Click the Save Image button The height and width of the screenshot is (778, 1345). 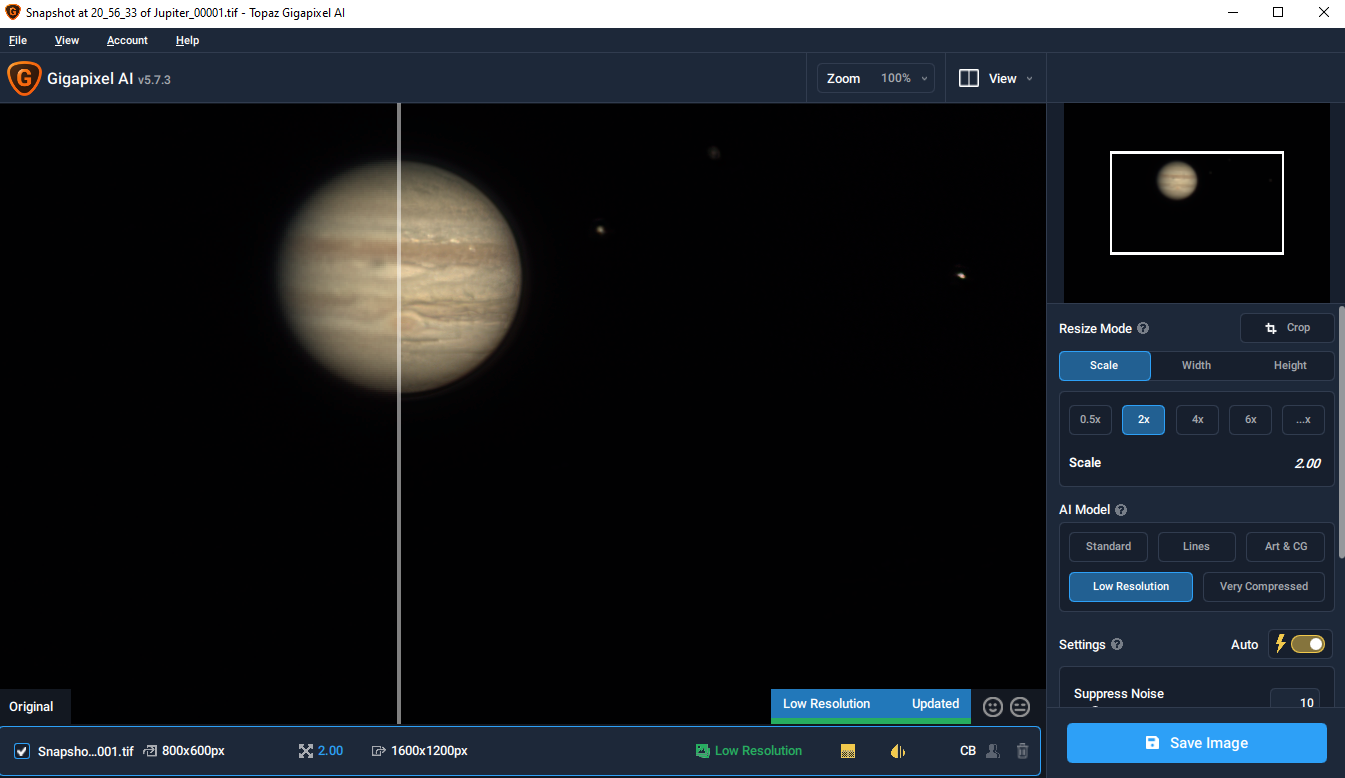coord(1197,743)
